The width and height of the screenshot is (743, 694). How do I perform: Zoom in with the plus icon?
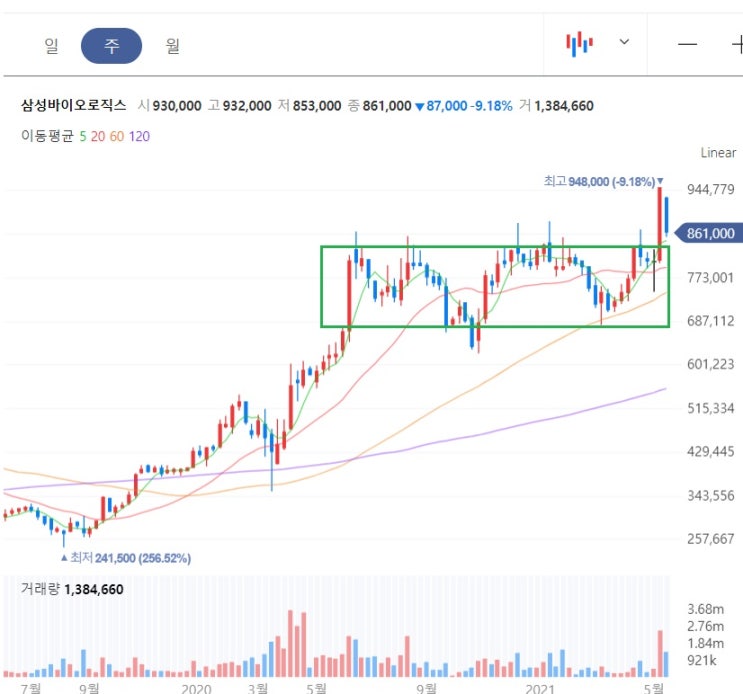[x=737, y=44]
